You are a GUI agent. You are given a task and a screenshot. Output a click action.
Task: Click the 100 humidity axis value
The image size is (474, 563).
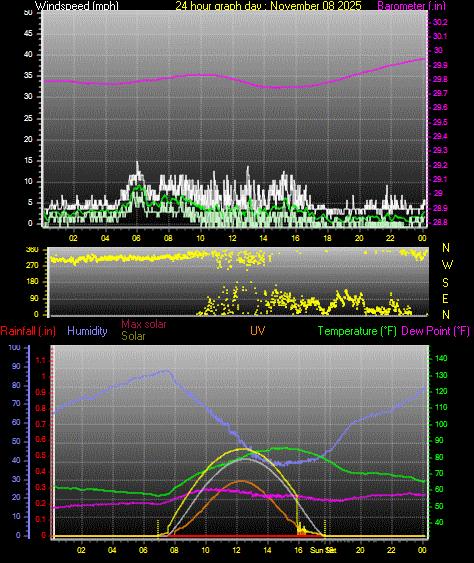(14, 348)
